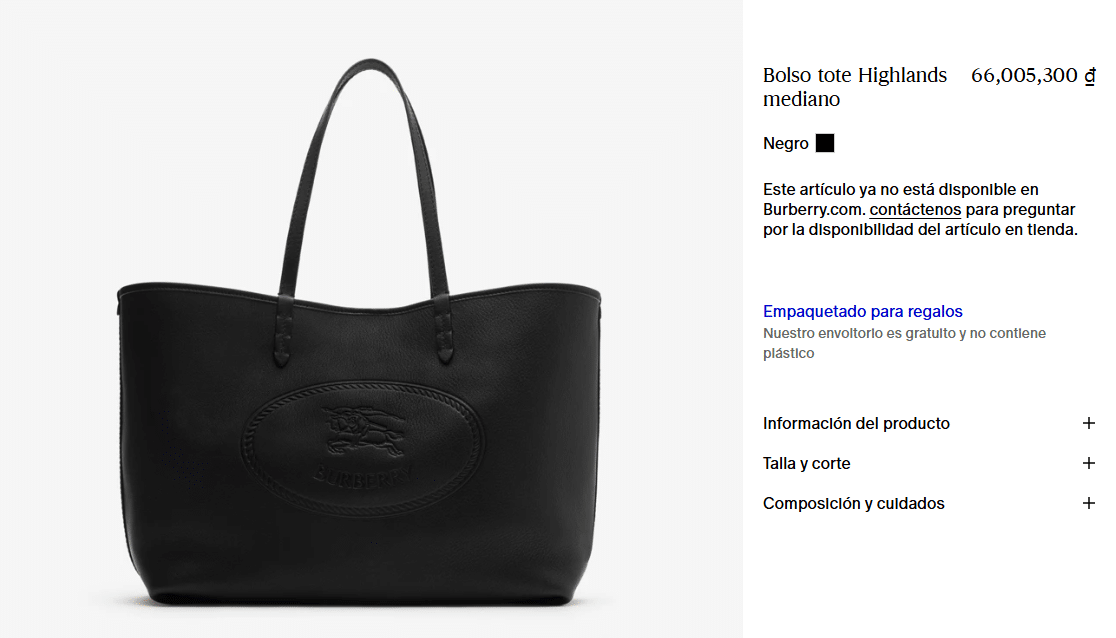The image size is (1116, 638).
Task: Click the embossed equestrian knight emblem on bag
Action: click(364, 430)
